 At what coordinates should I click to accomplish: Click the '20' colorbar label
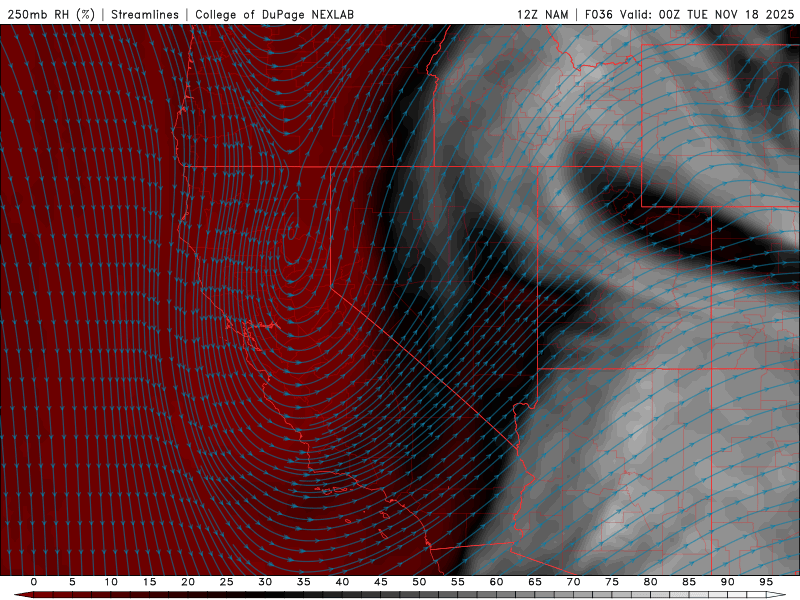click(x=188, y=582)
